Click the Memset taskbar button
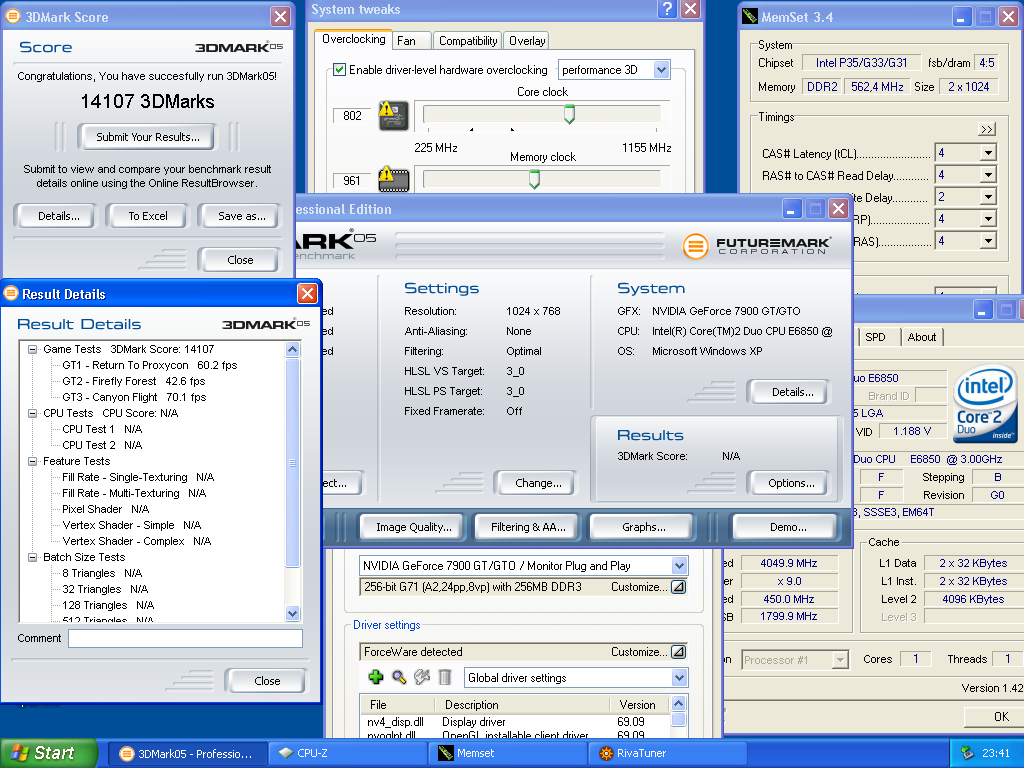The height and width of the screenshot is (768, 1024). [x=509, y=754]
